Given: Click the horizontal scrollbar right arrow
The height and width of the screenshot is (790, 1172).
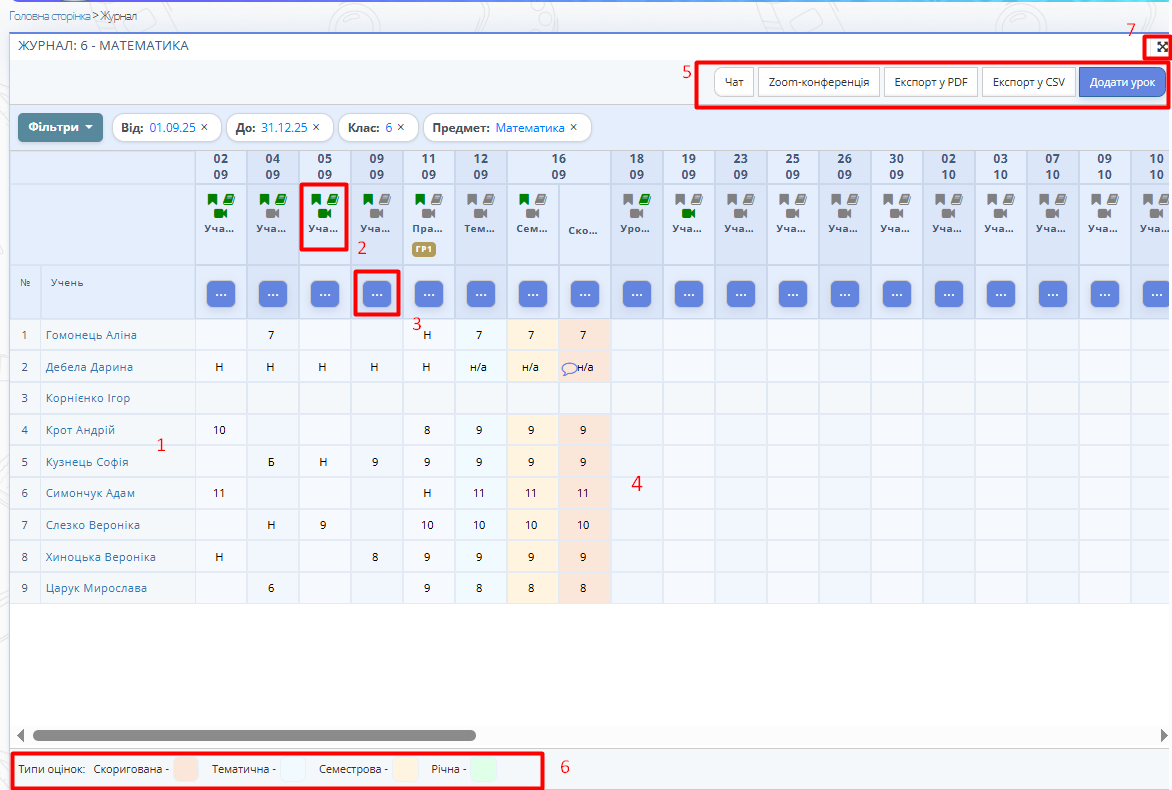Looking at the screenshot, I should coord(1164,735).
